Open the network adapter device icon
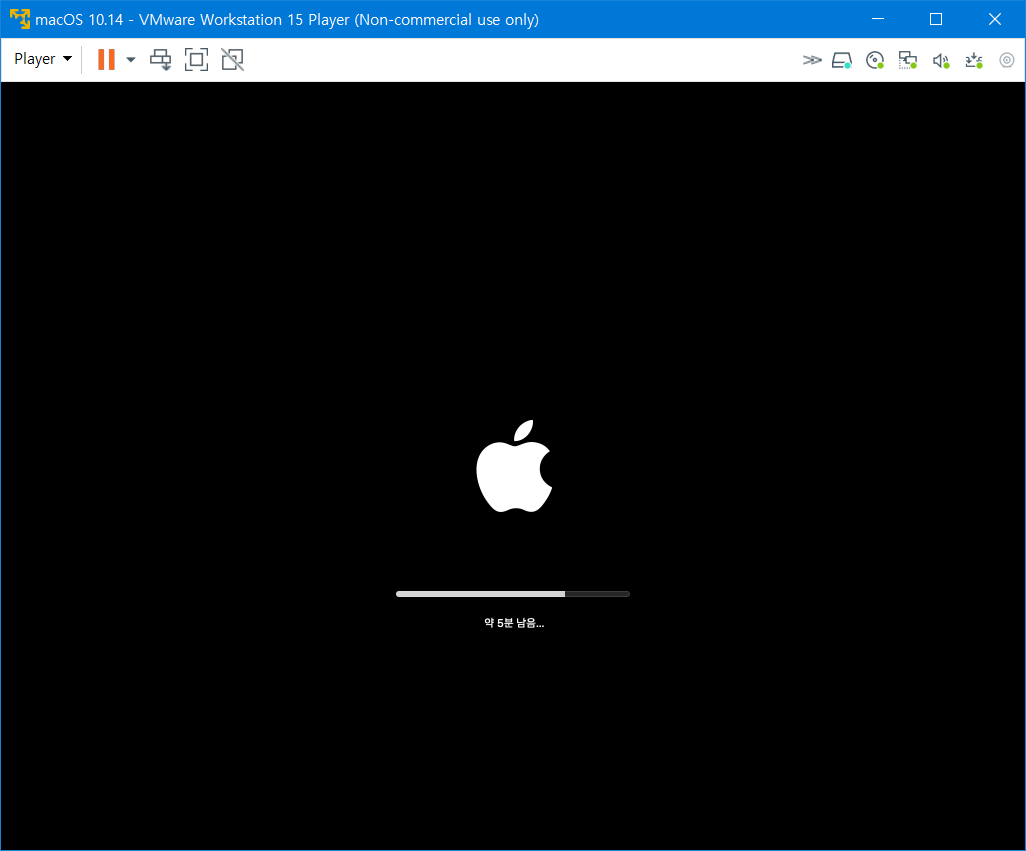 pos(908,60)
